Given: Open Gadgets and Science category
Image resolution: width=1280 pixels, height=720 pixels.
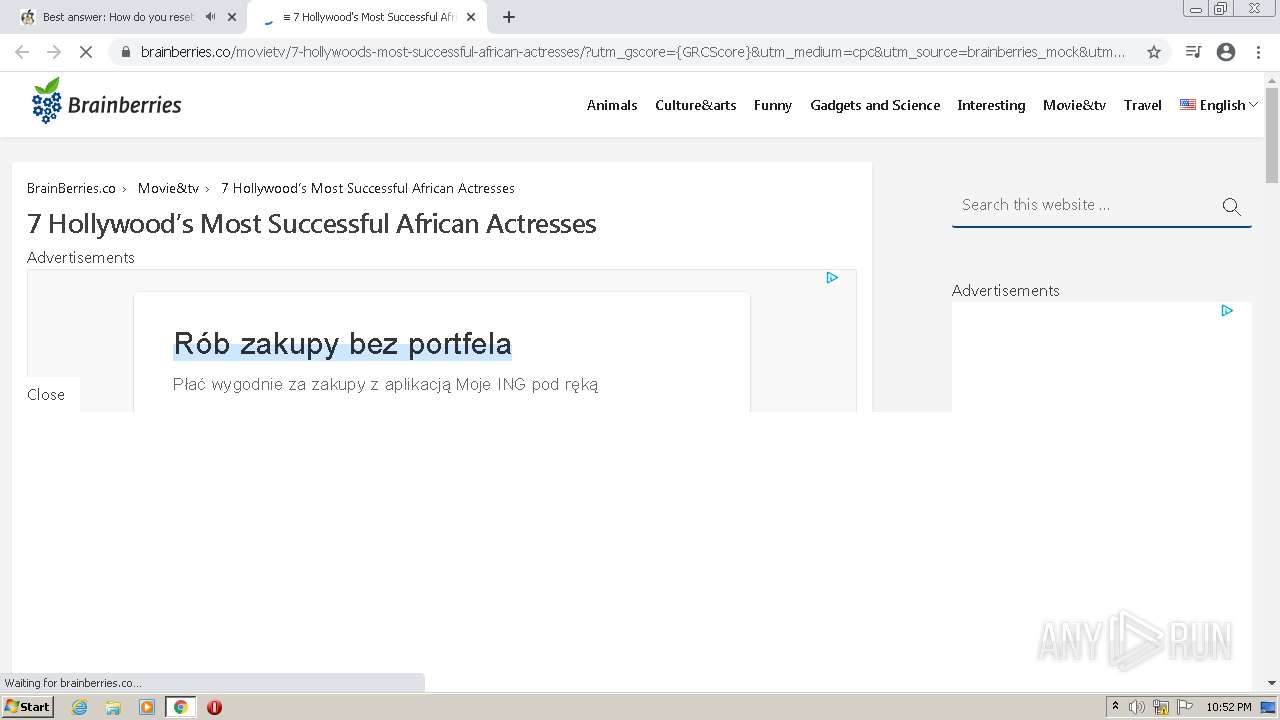Looking at the screenshot, I should tap(875, 105).
